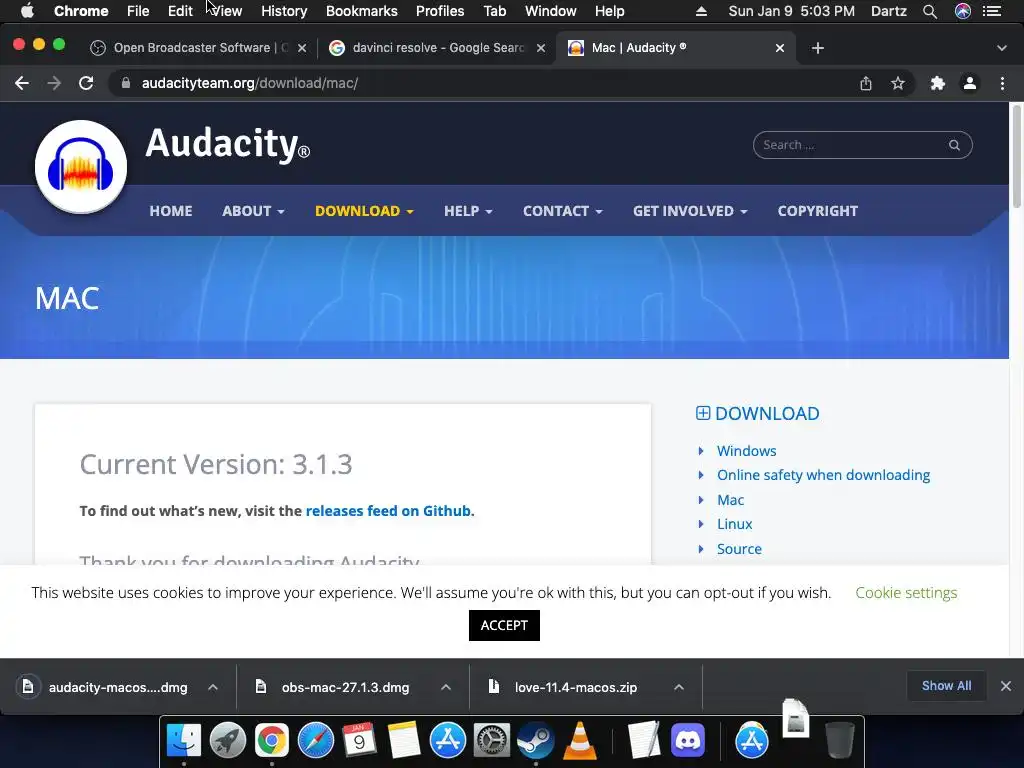Reload the Audacity page
Image resolution: width=1024 pixels, height=768 pixels.
pos(86,83)
